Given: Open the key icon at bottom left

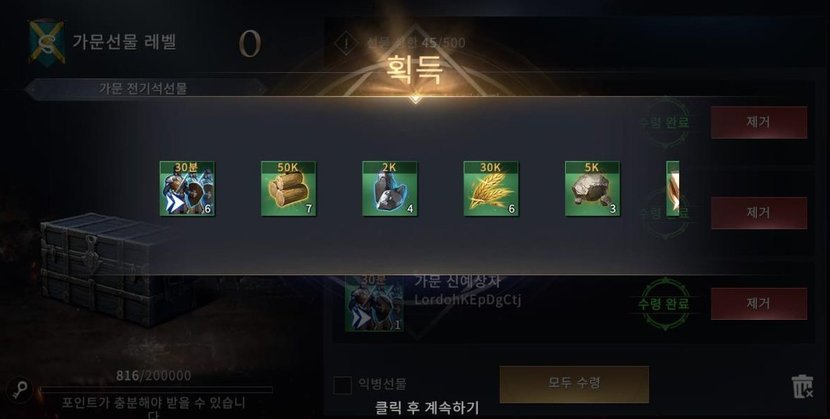Looking at the screenshot, I should 21,389.
